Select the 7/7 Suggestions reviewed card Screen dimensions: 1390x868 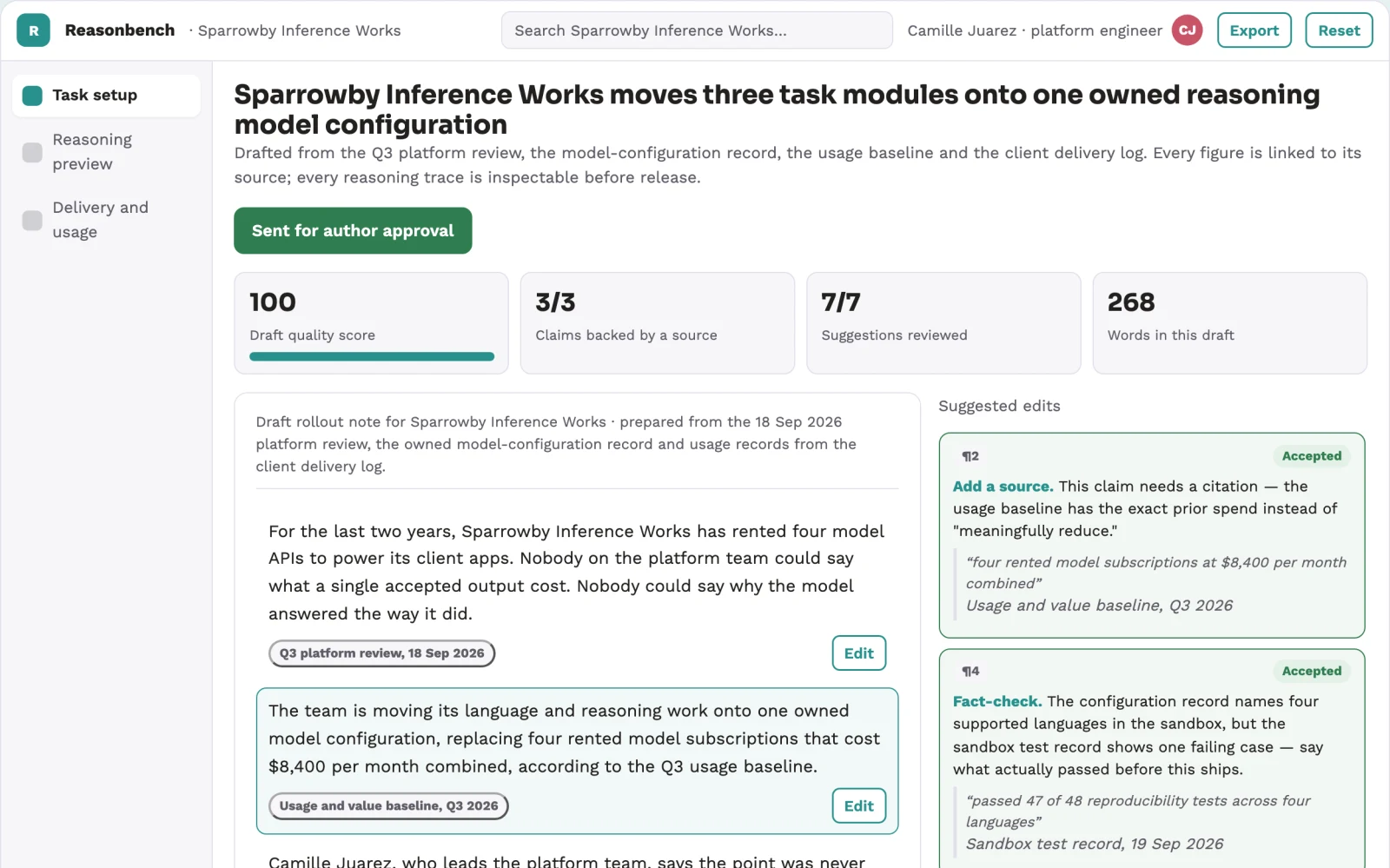tap(943, 323)
